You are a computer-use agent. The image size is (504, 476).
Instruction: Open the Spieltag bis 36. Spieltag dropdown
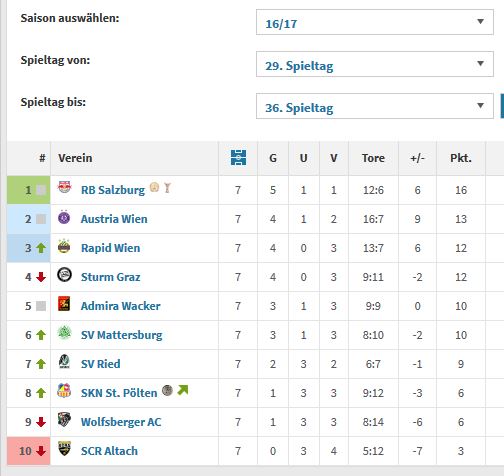tap(375, 106)
